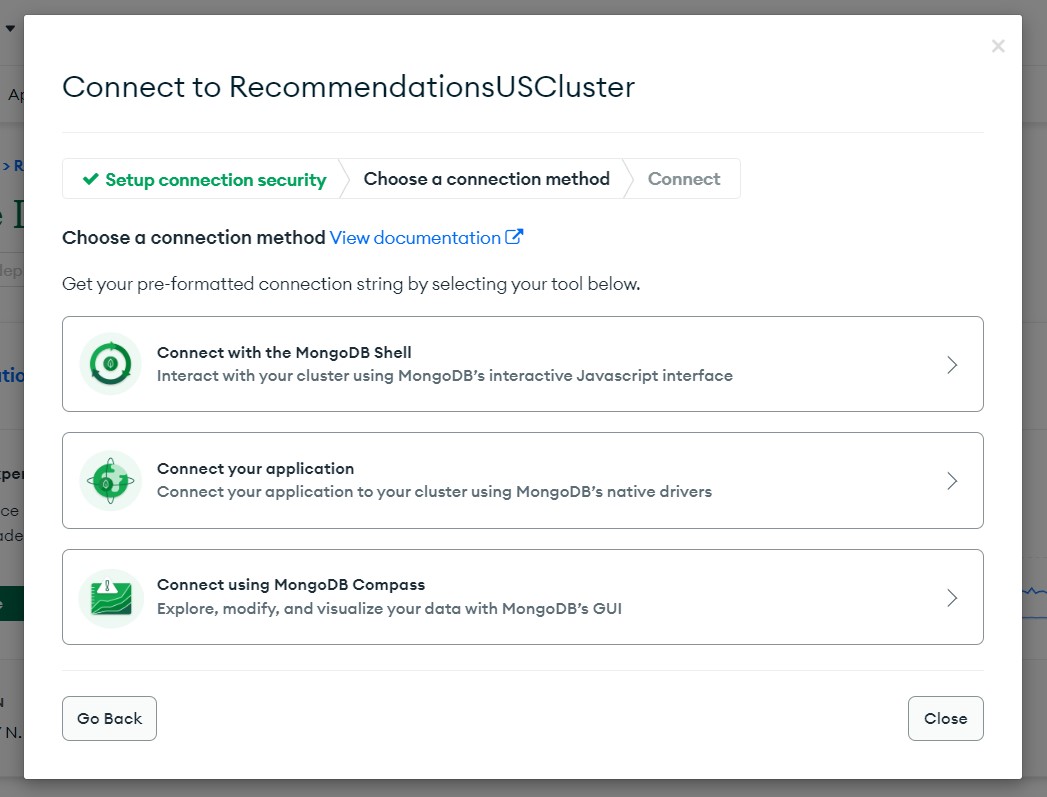Click the Compass description about MongoDB's GUI

click(389, 609)
